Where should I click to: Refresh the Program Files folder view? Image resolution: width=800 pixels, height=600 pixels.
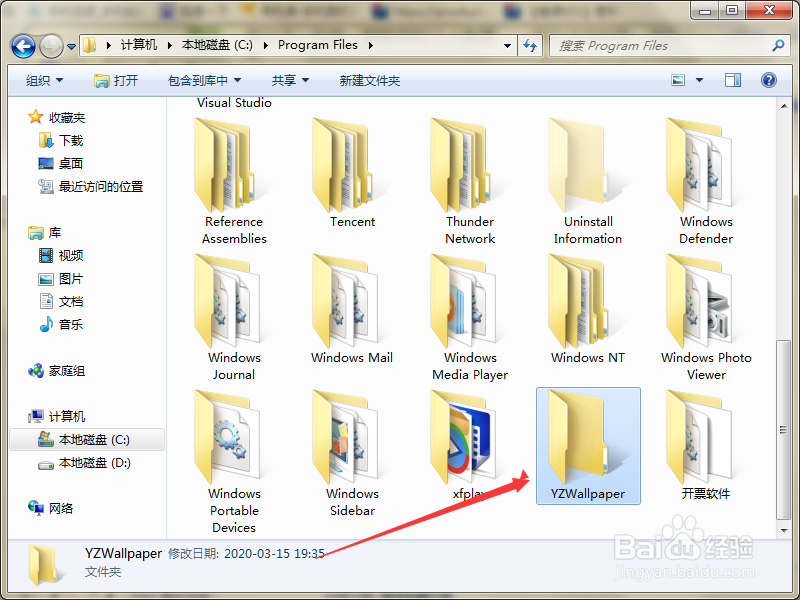click(x=530, y=45)
